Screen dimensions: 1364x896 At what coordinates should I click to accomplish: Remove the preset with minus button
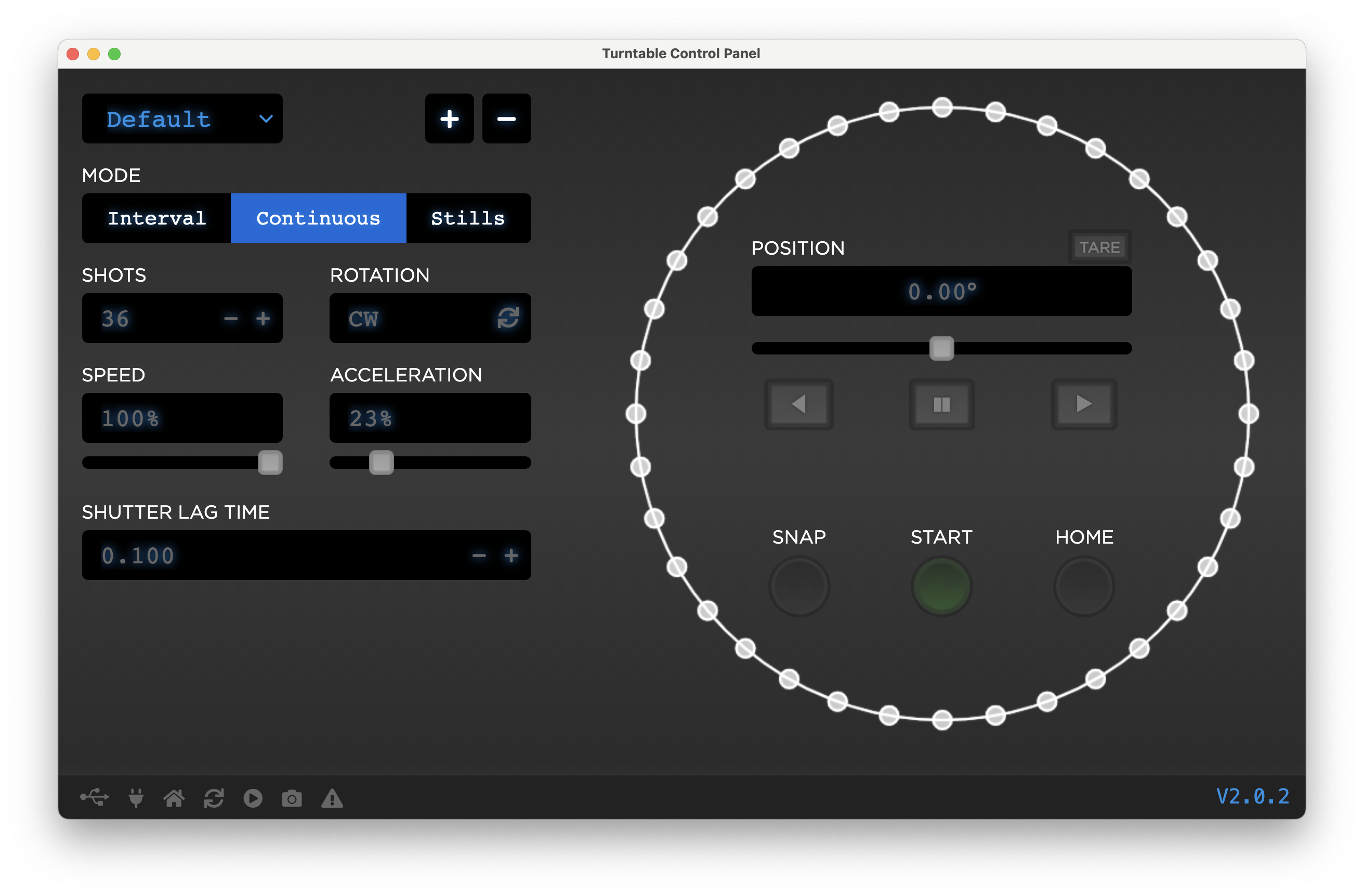[x=506, y=118]
